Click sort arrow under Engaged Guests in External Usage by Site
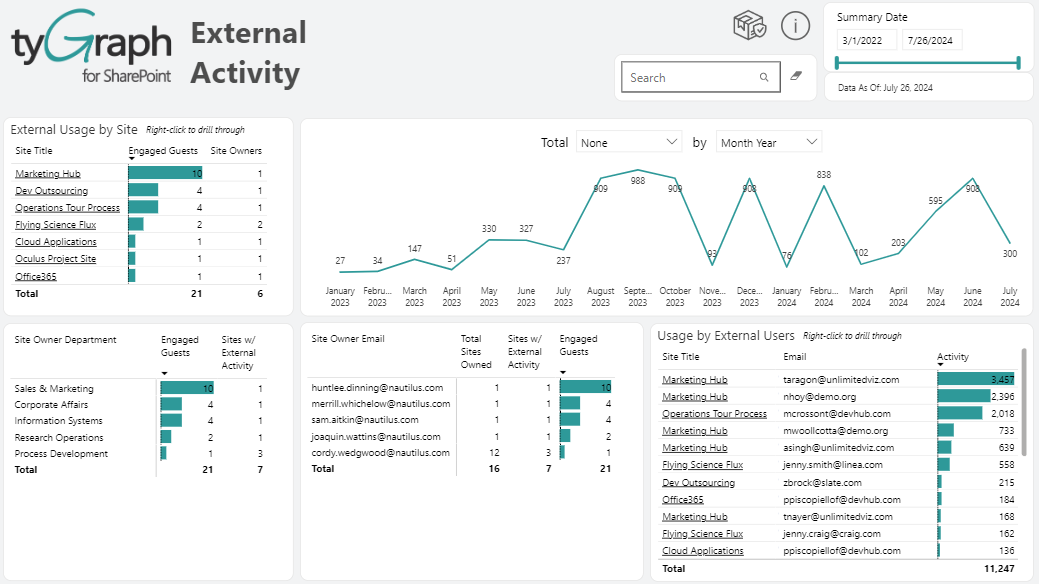Viewport: 1039px width, 584px height. (131, 159)
